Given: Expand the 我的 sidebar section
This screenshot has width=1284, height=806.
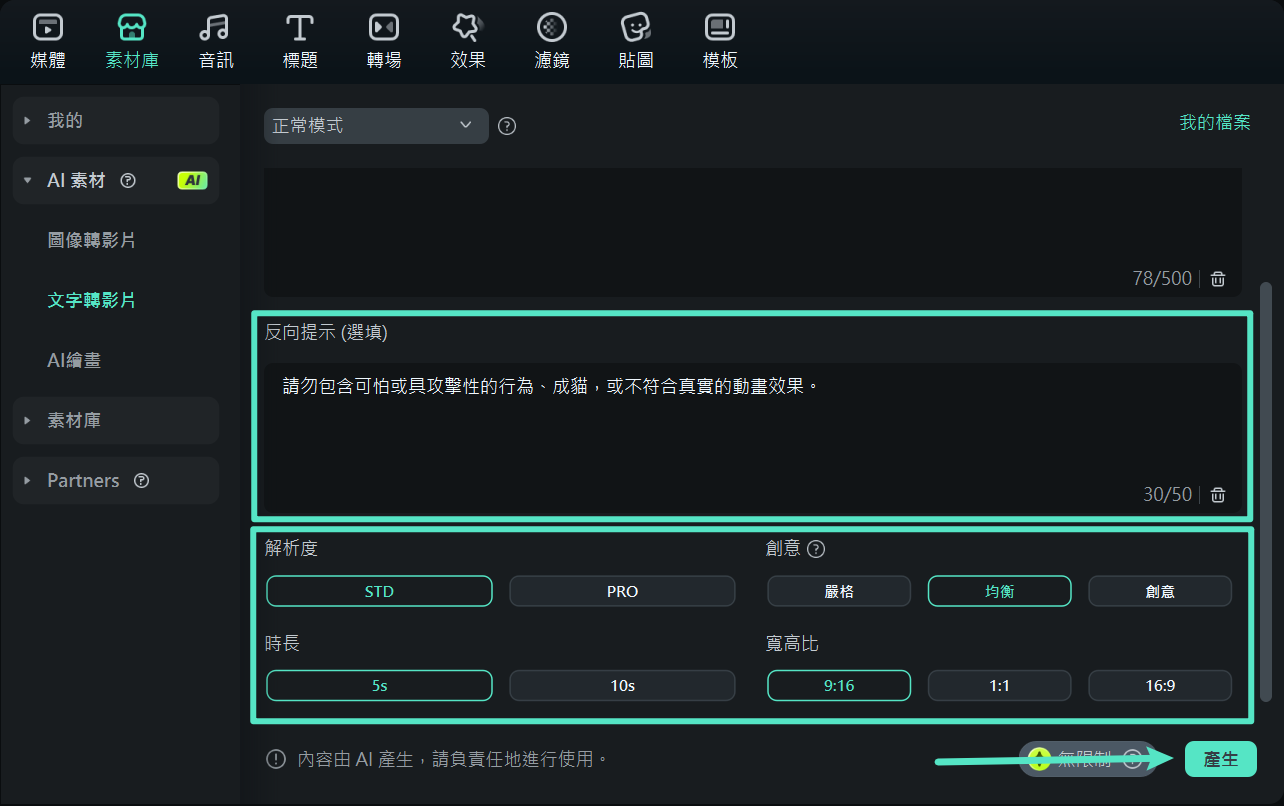Looking at the screenshot, I should 116,121.
